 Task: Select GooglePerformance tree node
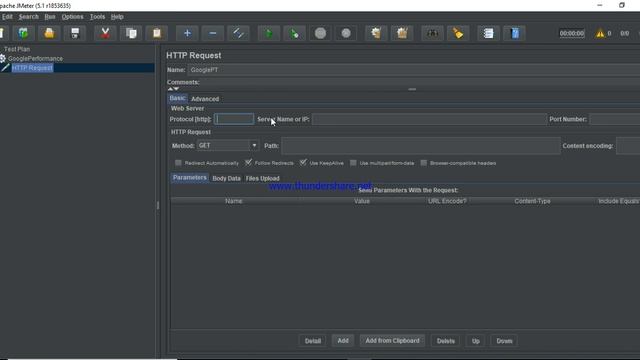point(36,58)
